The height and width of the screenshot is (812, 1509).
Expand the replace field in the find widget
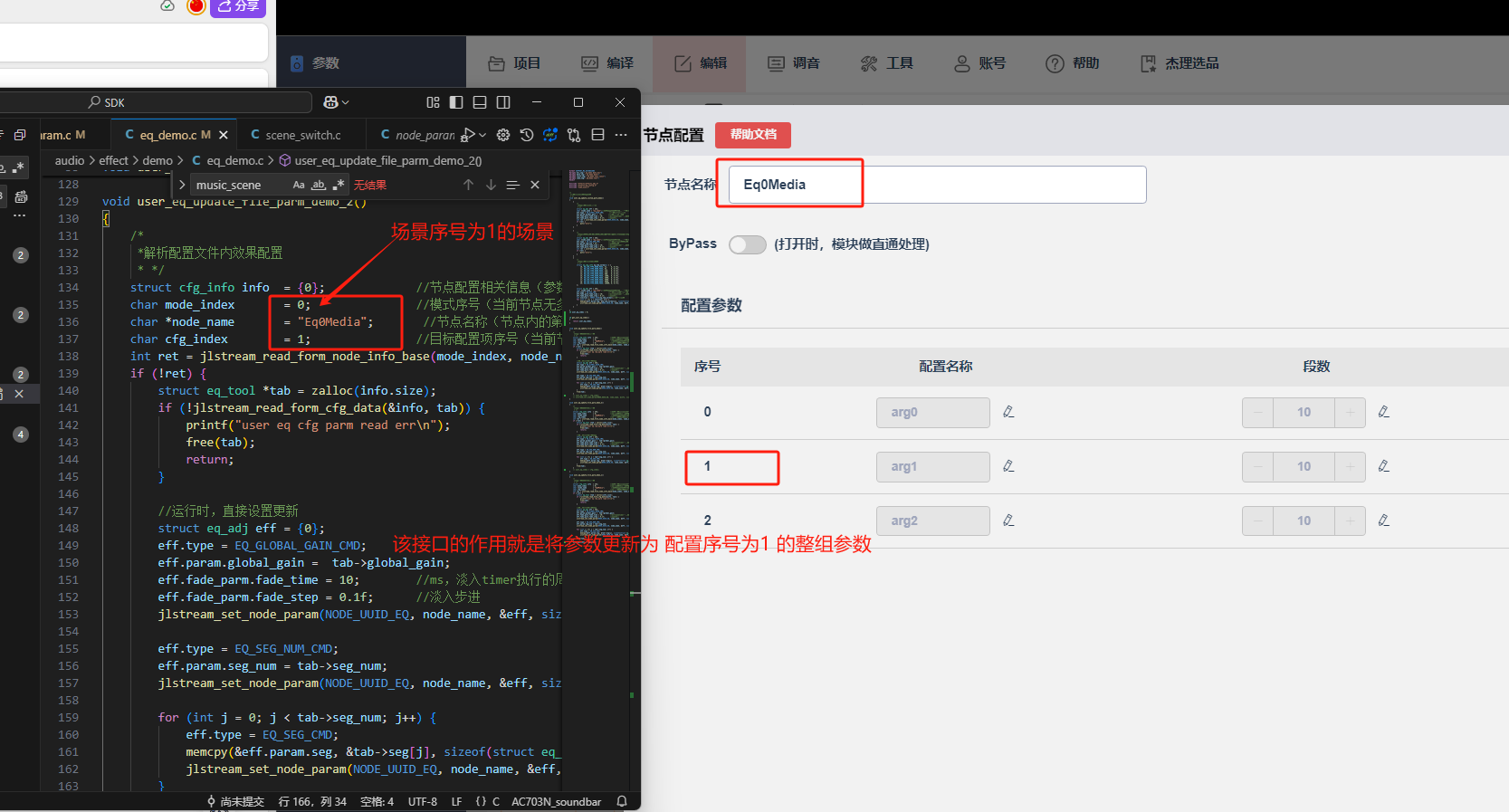click(182, 185)
